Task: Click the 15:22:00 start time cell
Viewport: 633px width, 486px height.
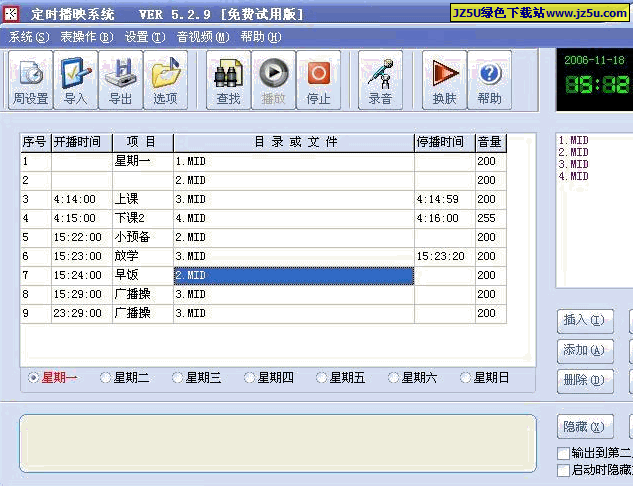Action: (82, 237)
